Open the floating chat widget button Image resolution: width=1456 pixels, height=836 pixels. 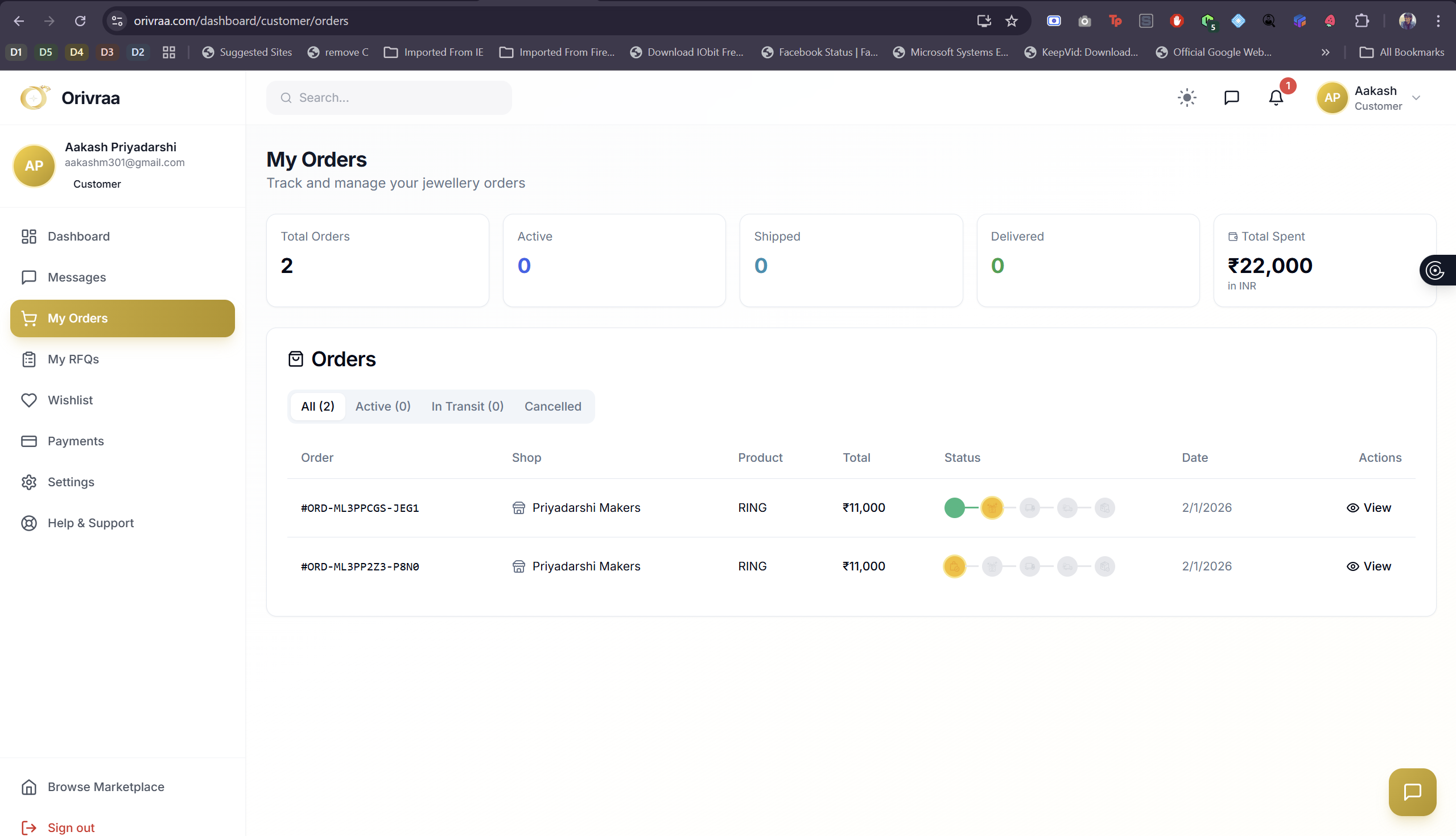coord(1412,792)
